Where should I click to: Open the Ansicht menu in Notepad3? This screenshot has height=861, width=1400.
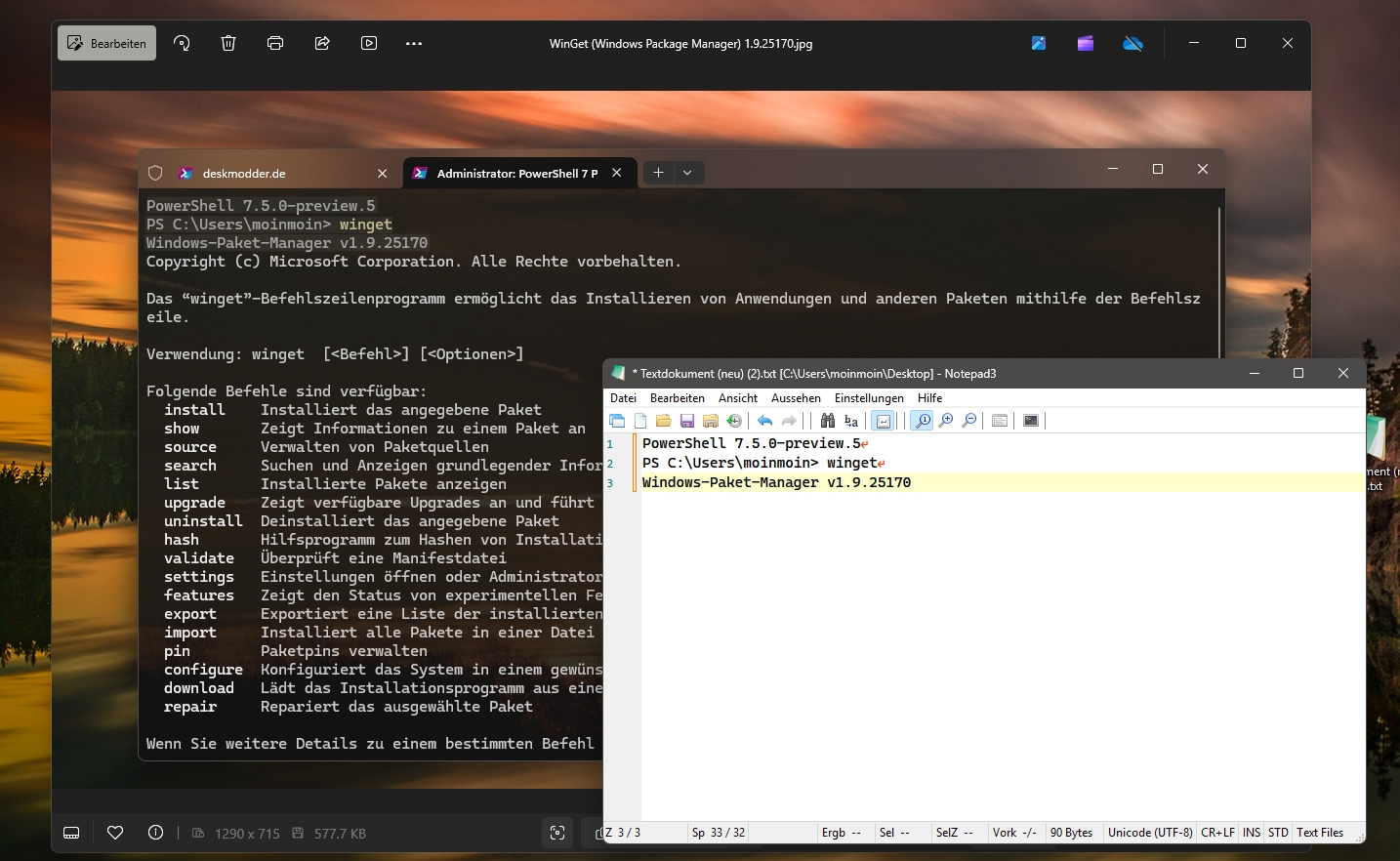tap(738, 398)
